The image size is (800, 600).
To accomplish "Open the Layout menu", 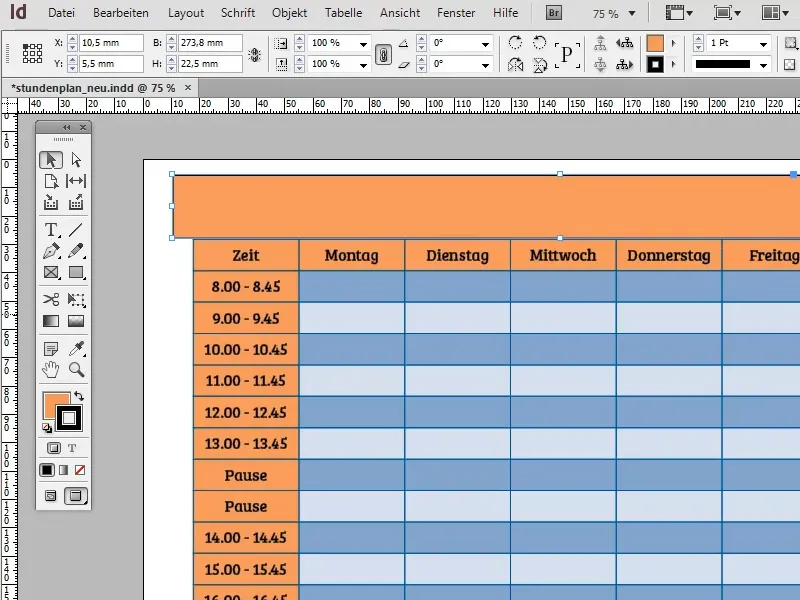I will (x=186, y=13).
